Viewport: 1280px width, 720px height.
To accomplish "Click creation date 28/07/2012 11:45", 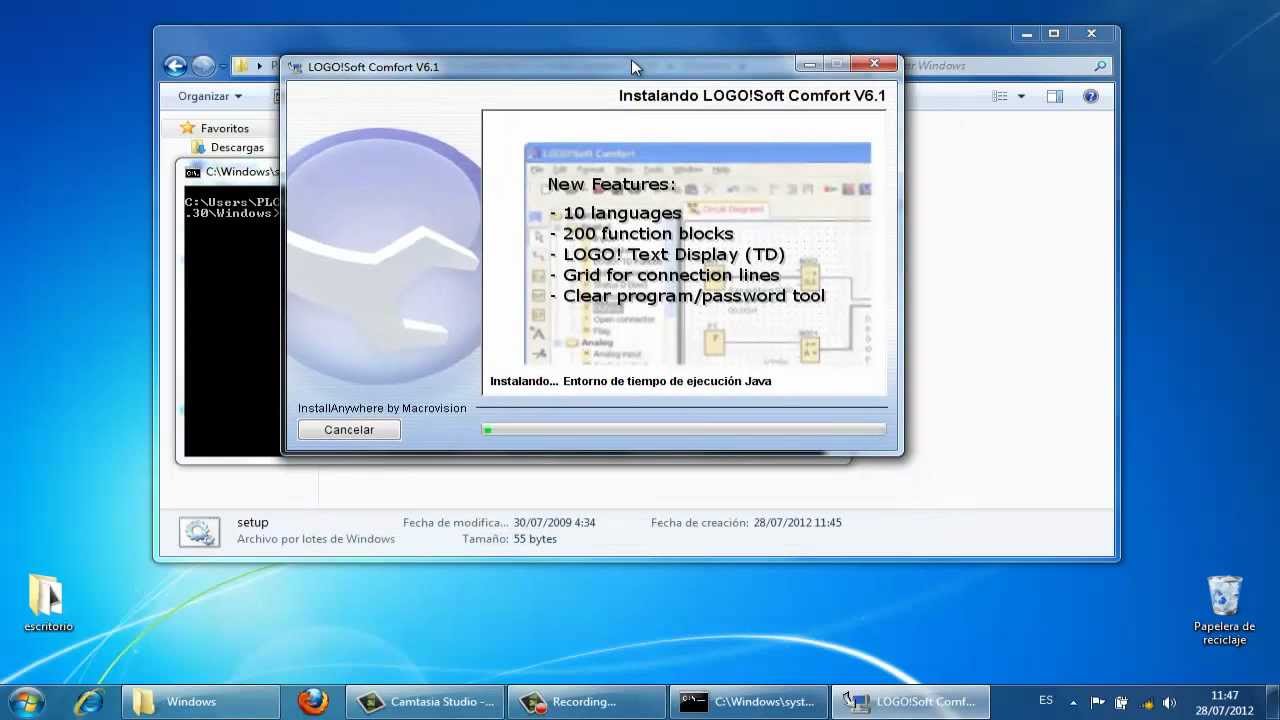I will pyautogui.click(x=798, y=522).
